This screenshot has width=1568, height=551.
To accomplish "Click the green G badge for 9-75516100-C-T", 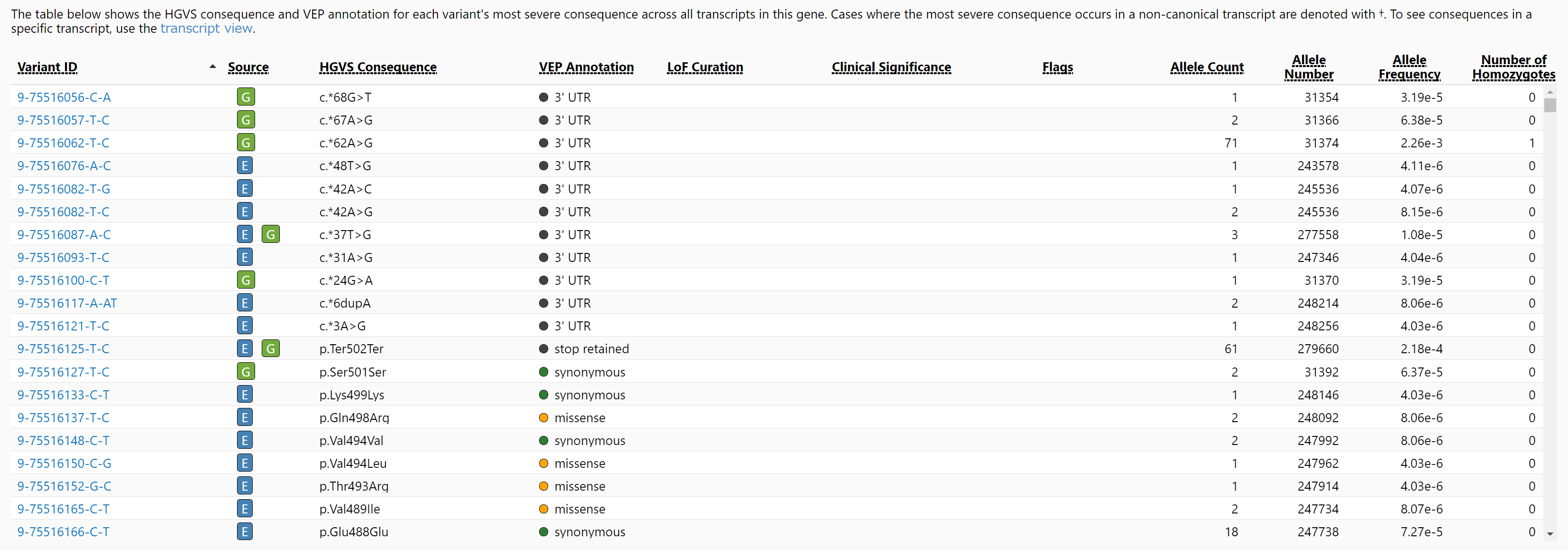I will click(x=245, y=280).
